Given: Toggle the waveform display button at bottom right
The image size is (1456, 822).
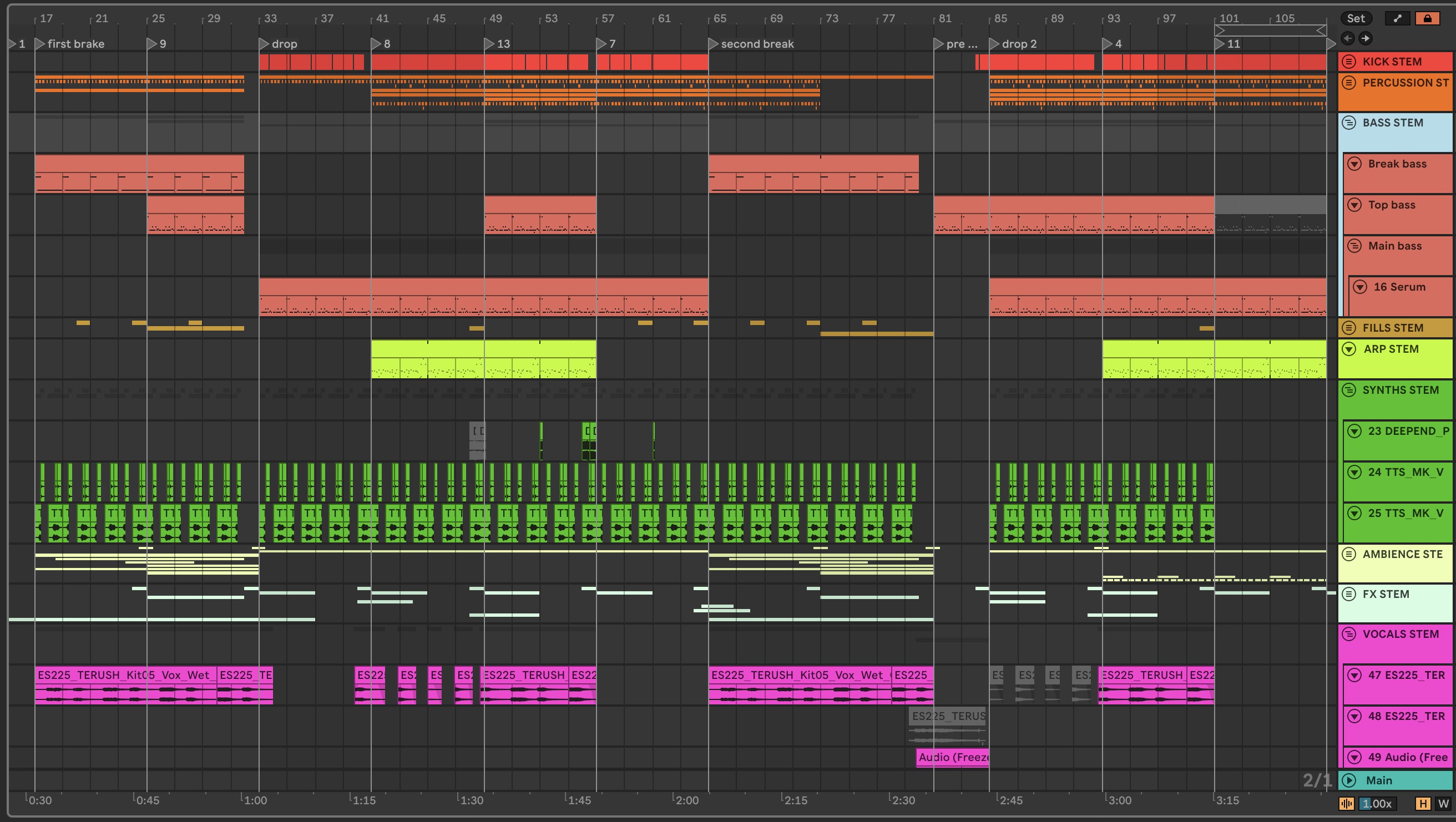Looking at the screenshot, I should point(1346,803).
